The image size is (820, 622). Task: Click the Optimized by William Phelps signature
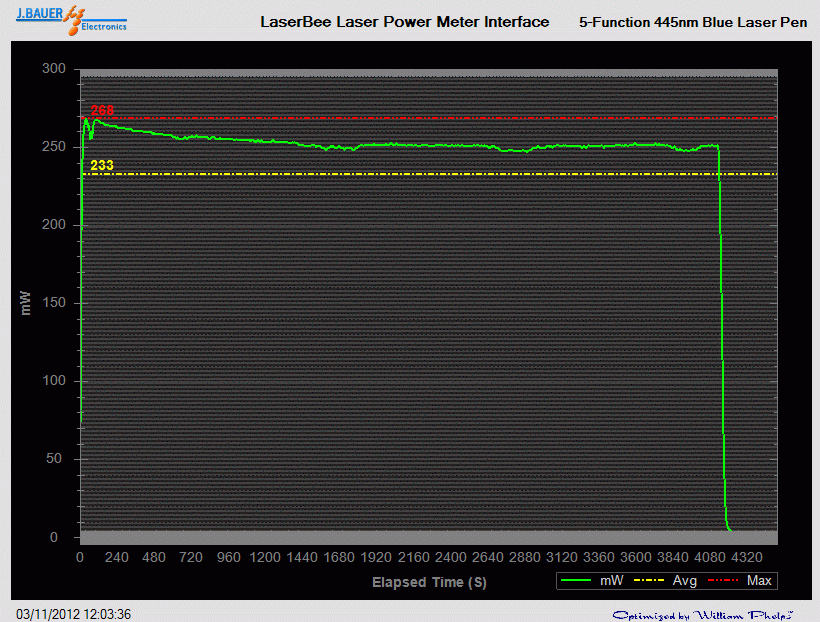point(703,612)
